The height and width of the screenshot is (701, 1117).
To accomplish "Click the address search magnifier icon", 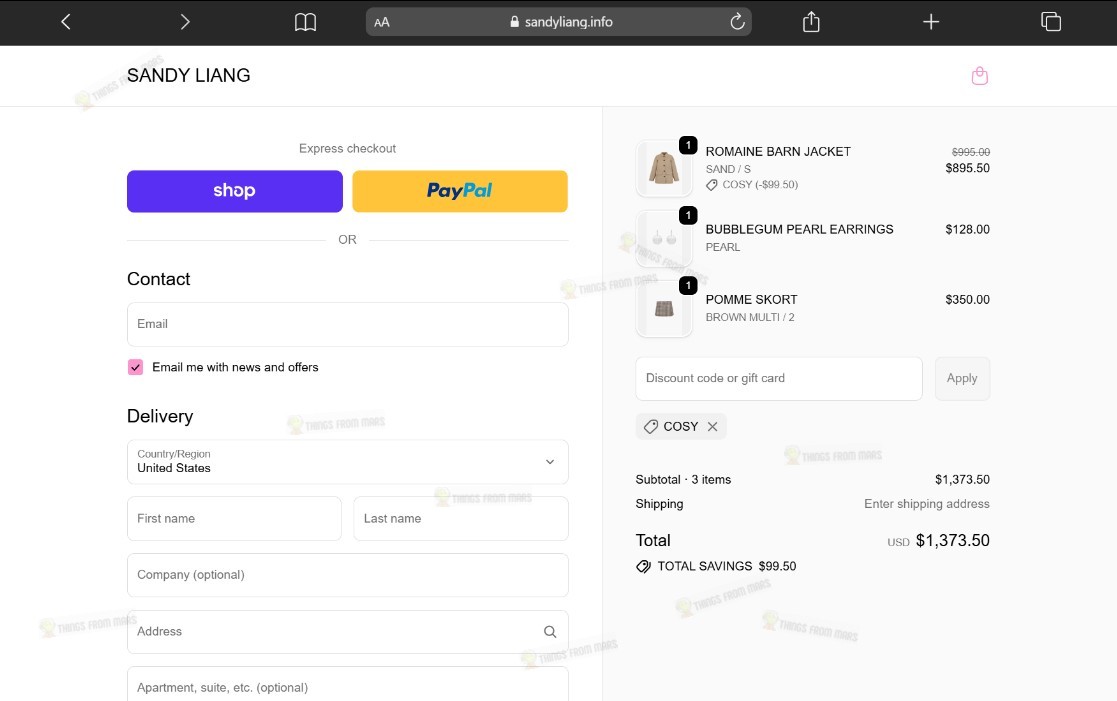I will [550, 631].
